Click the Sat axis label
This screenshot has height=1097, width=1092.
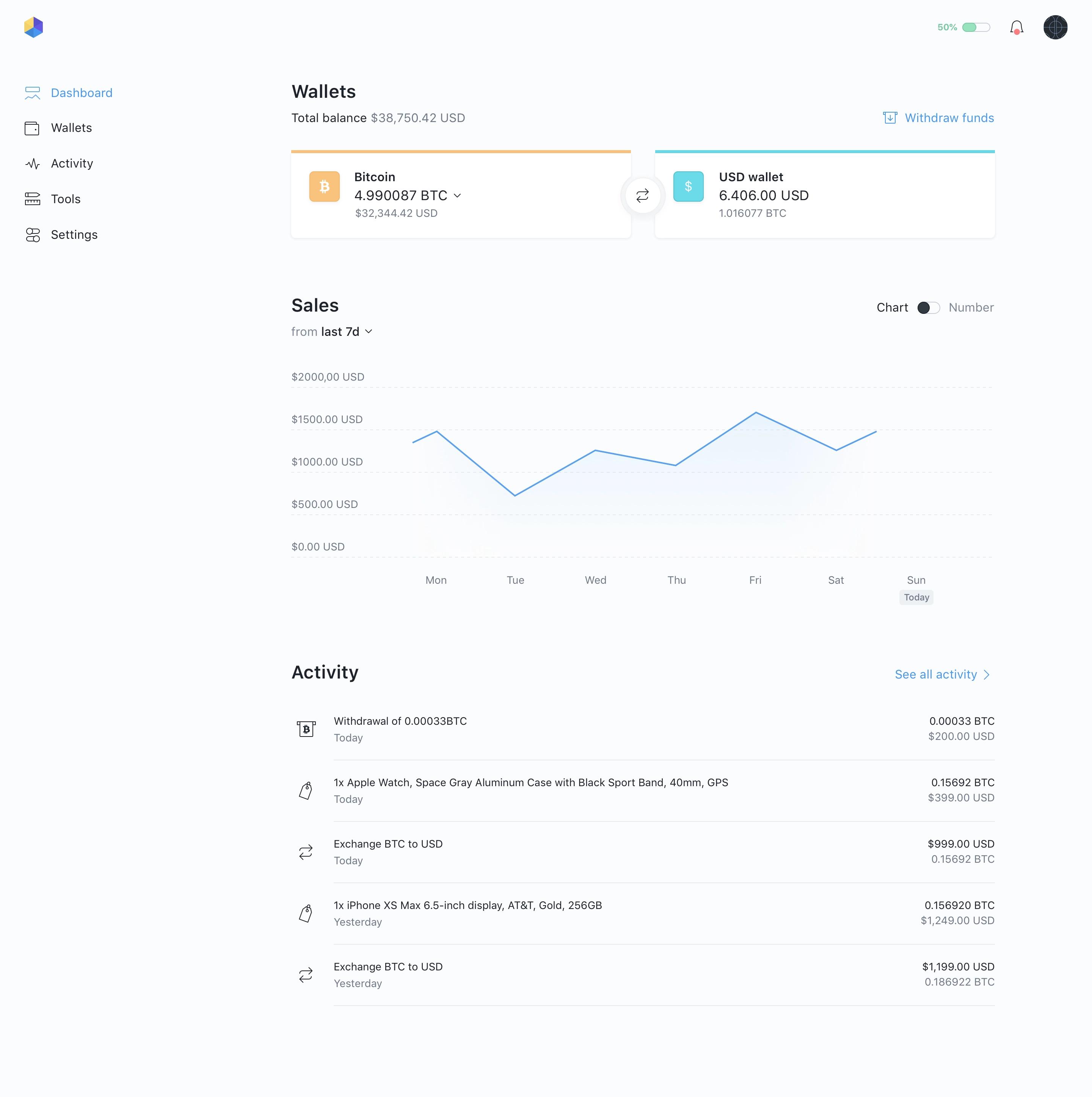tap(836, 580)
